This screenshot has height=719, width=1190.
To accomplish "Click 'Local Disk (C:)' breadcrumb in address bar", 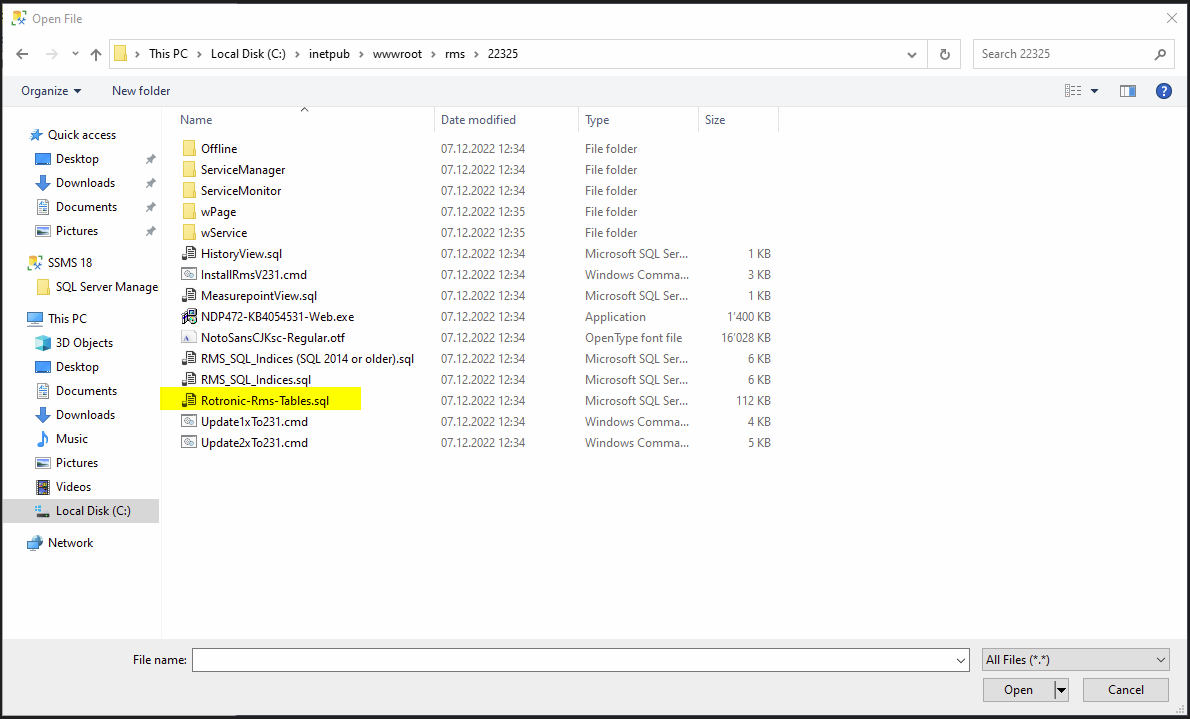I will point(248,54).
